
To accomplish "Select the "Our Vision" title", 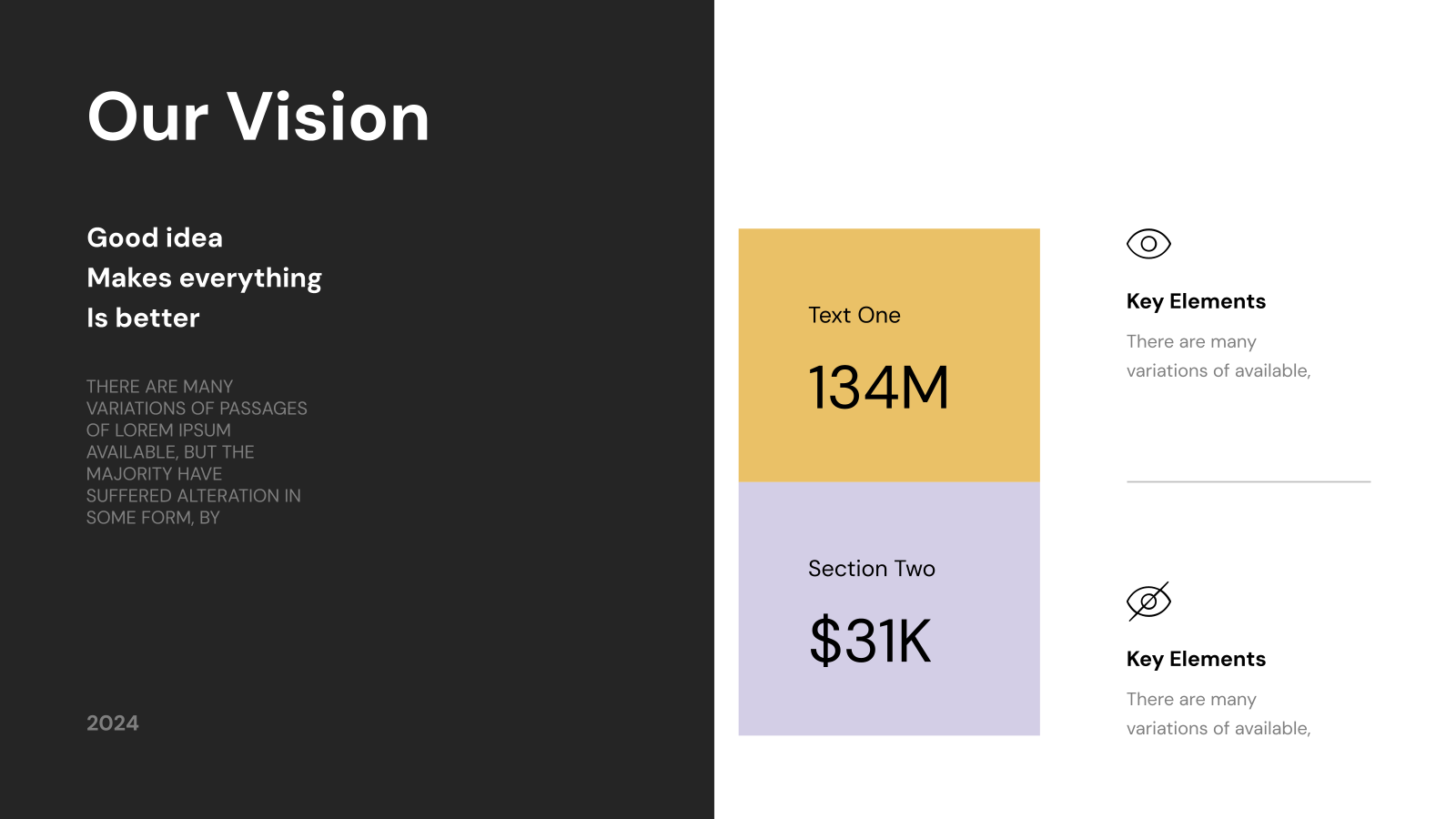I will (x=258, y=117).
